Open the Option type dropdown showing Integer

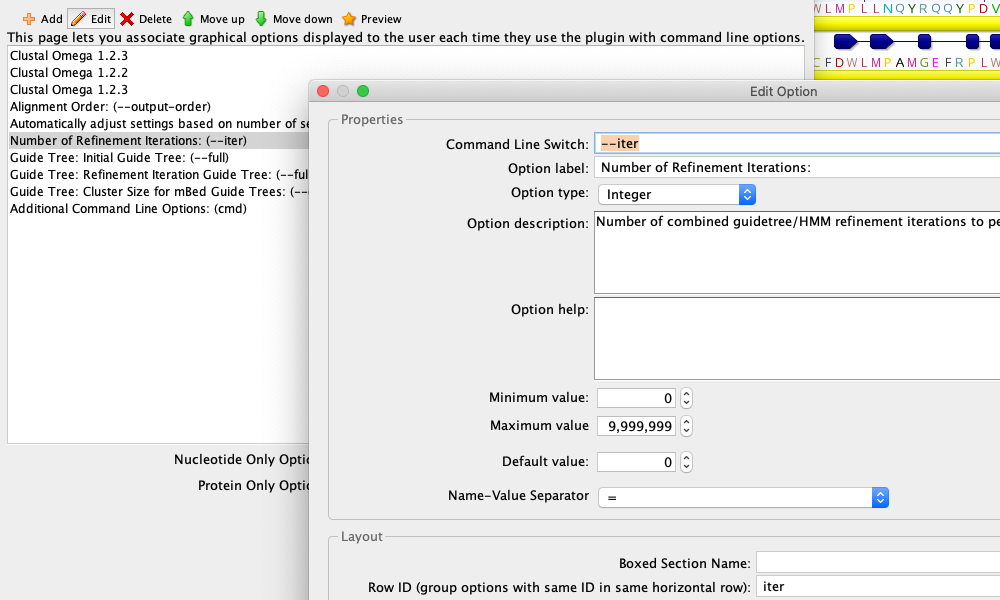[x=747, y=194]
